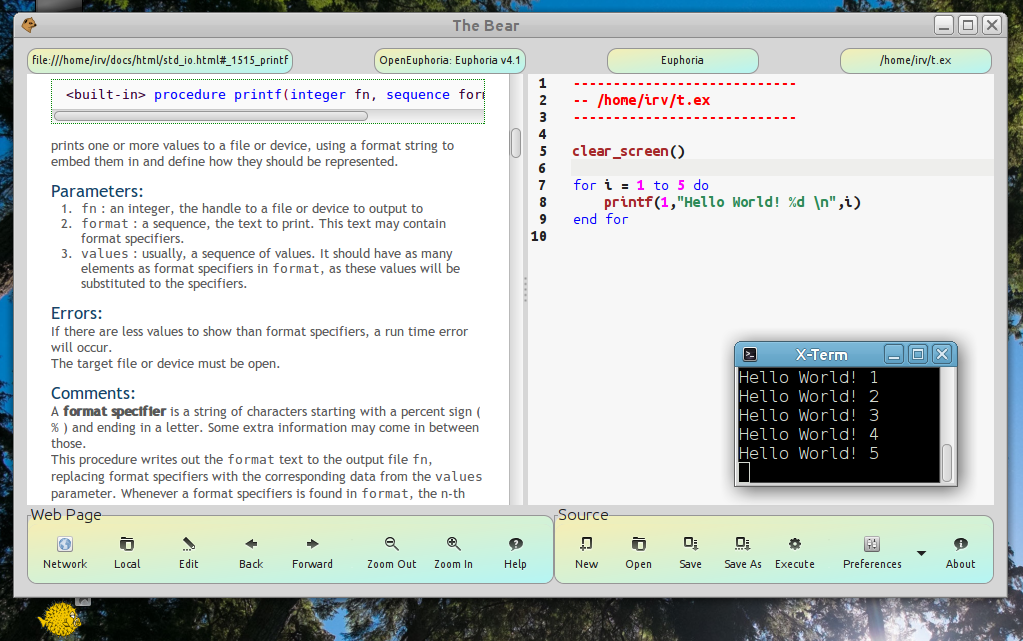
Task: Click the Network icon in Web Page toolbar
Action: tap(65, 545)
